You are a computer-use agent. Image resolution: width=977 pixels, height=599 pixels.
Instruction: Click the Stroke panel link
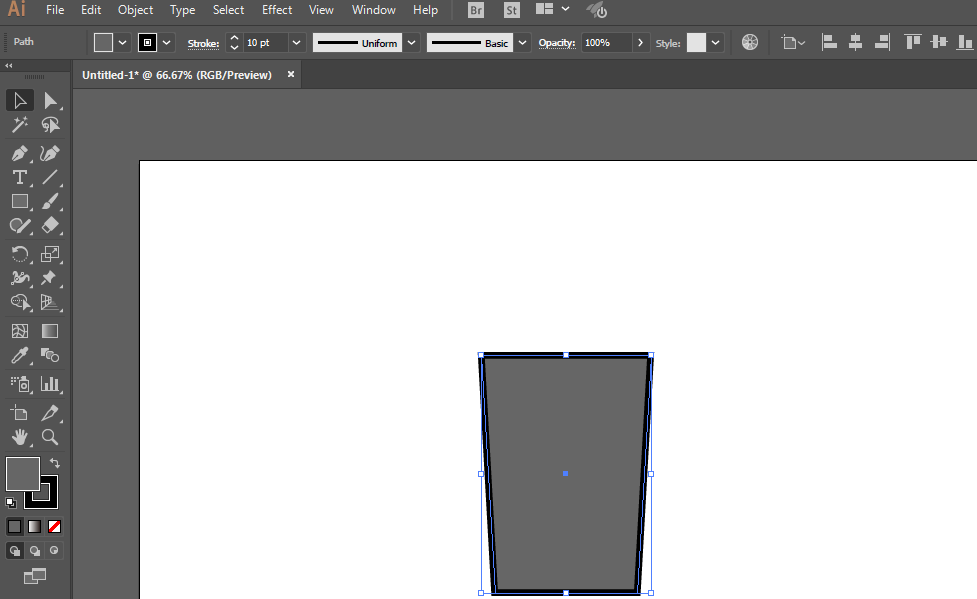point(203,43)
